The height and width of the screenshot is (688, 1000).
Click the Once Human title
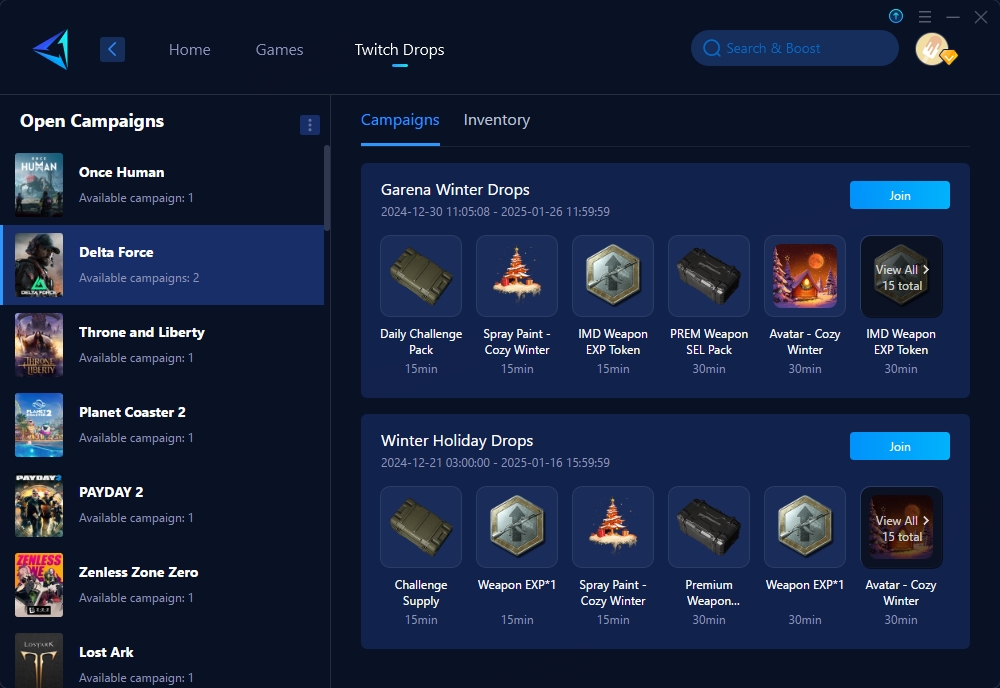pos(122,172)
